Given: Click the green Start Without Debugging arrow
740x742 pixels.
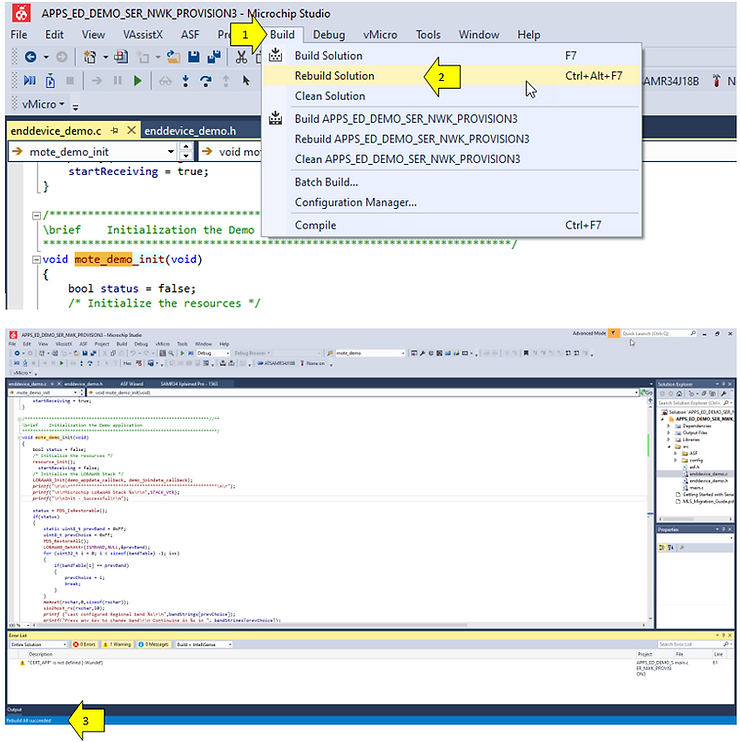Looking at the screenshot, I should 137,80.
